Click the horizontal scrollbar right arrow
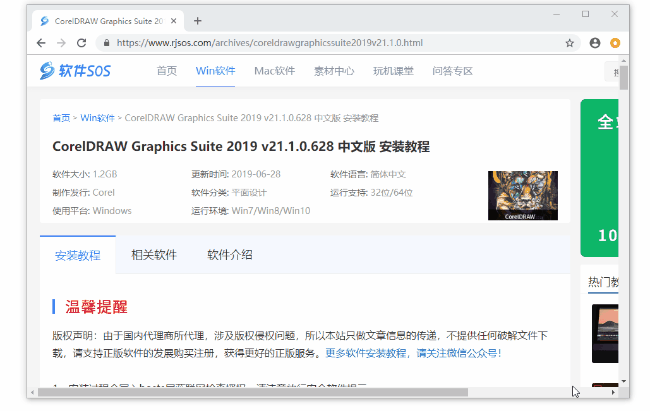The height and width of the screenshot is (411, 650). 613,392
